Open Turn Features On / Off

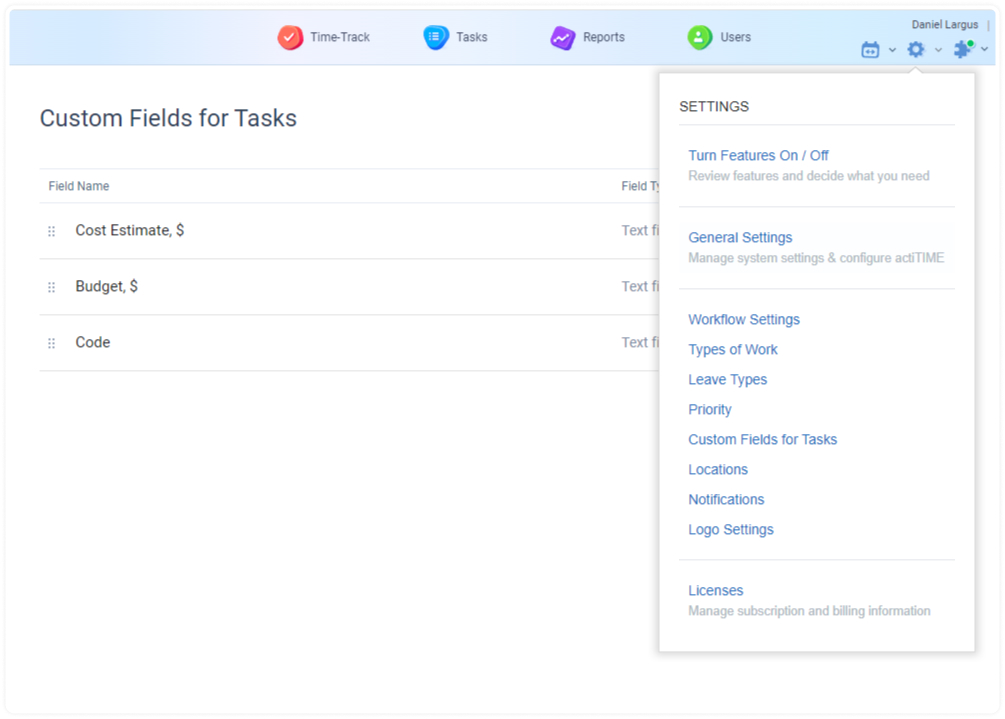pos(758,156)
